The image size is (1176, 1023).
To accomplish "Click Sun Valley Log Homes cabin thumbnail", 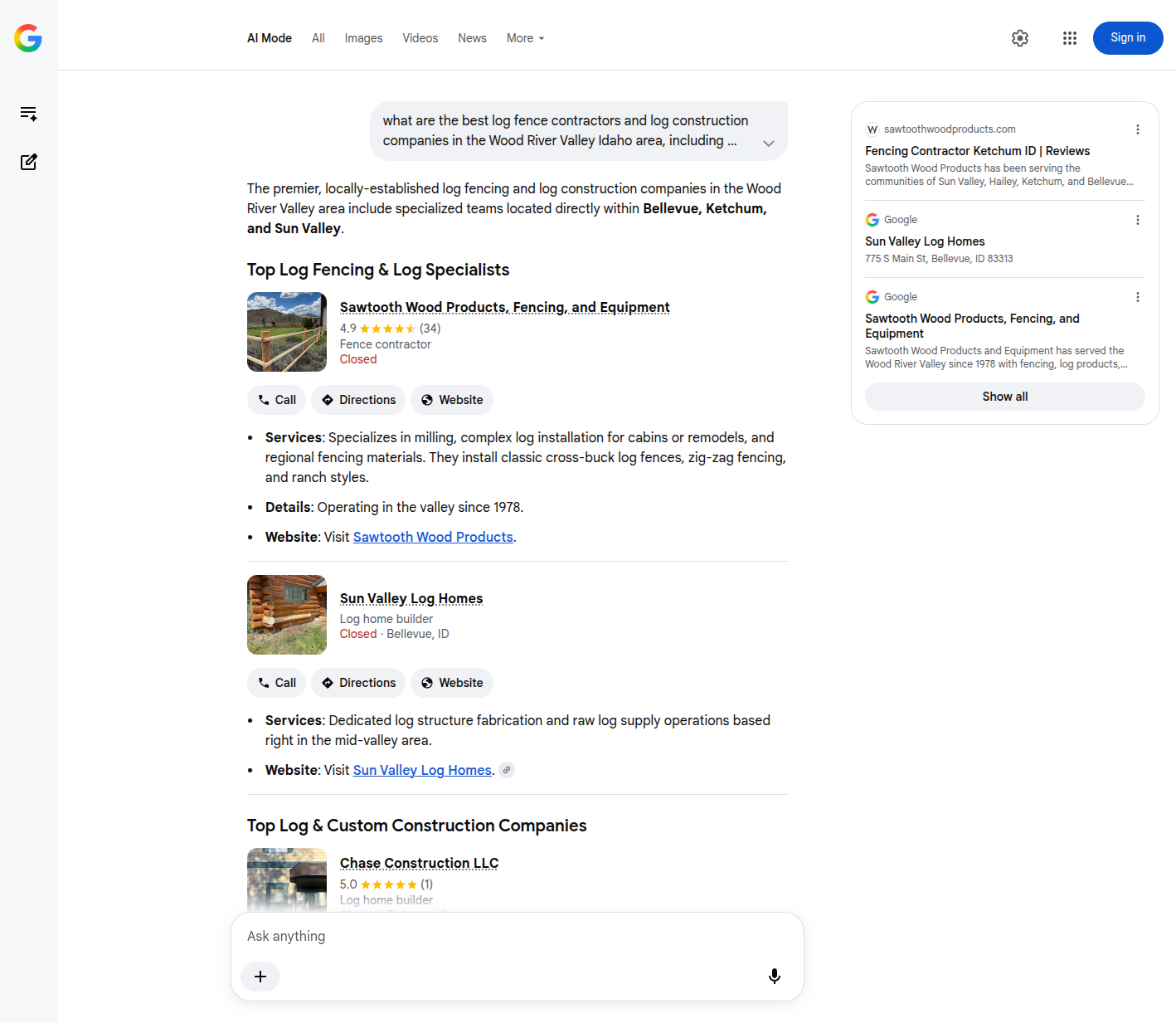I will point(287,615).
